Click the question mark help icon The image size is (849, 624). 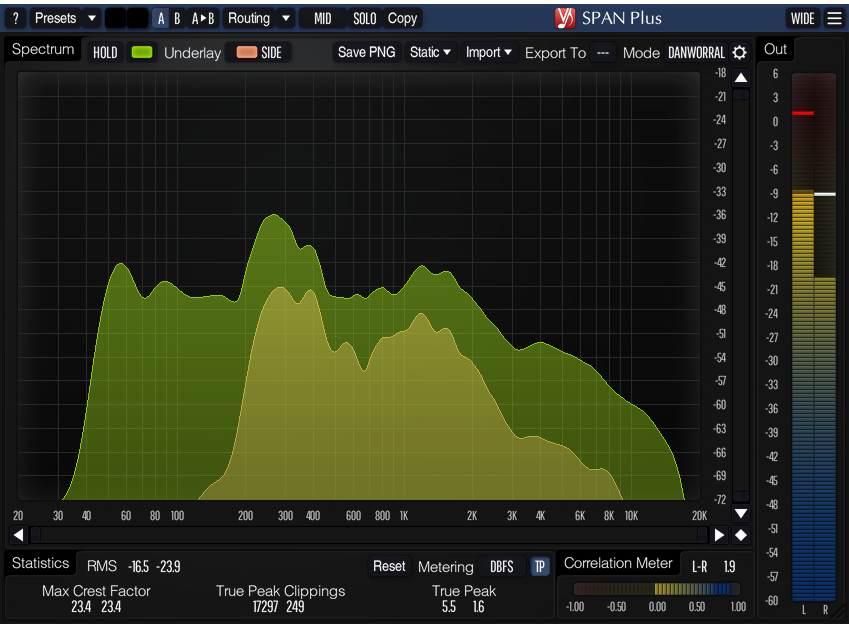pyautogui.click(x=15, y=18)
